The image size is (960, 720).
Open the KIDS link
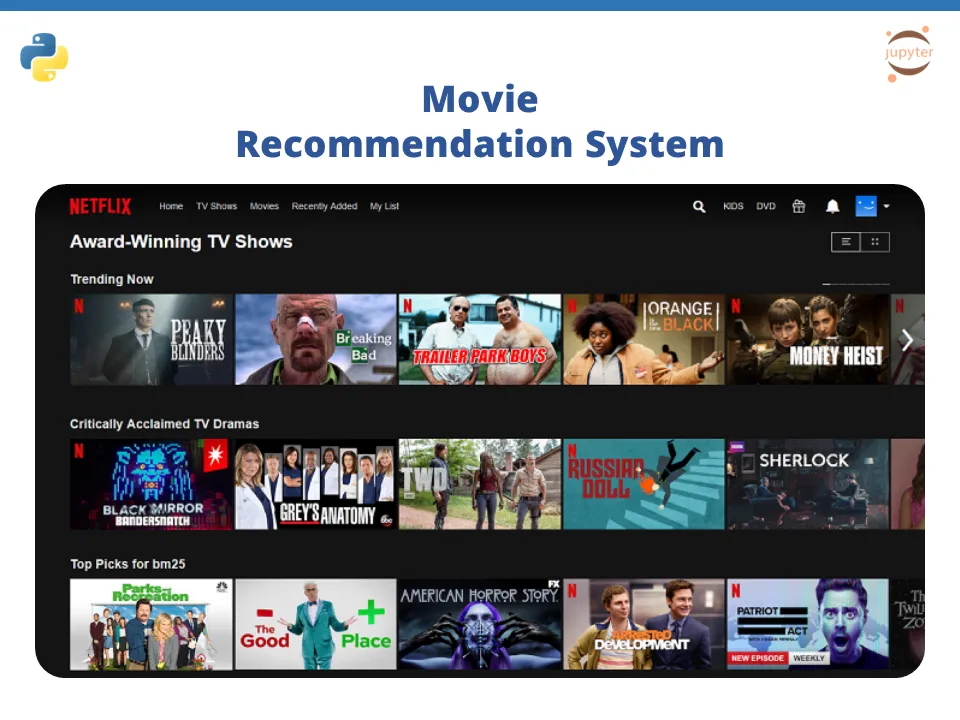pyautogui.click(x=733, y=207)
